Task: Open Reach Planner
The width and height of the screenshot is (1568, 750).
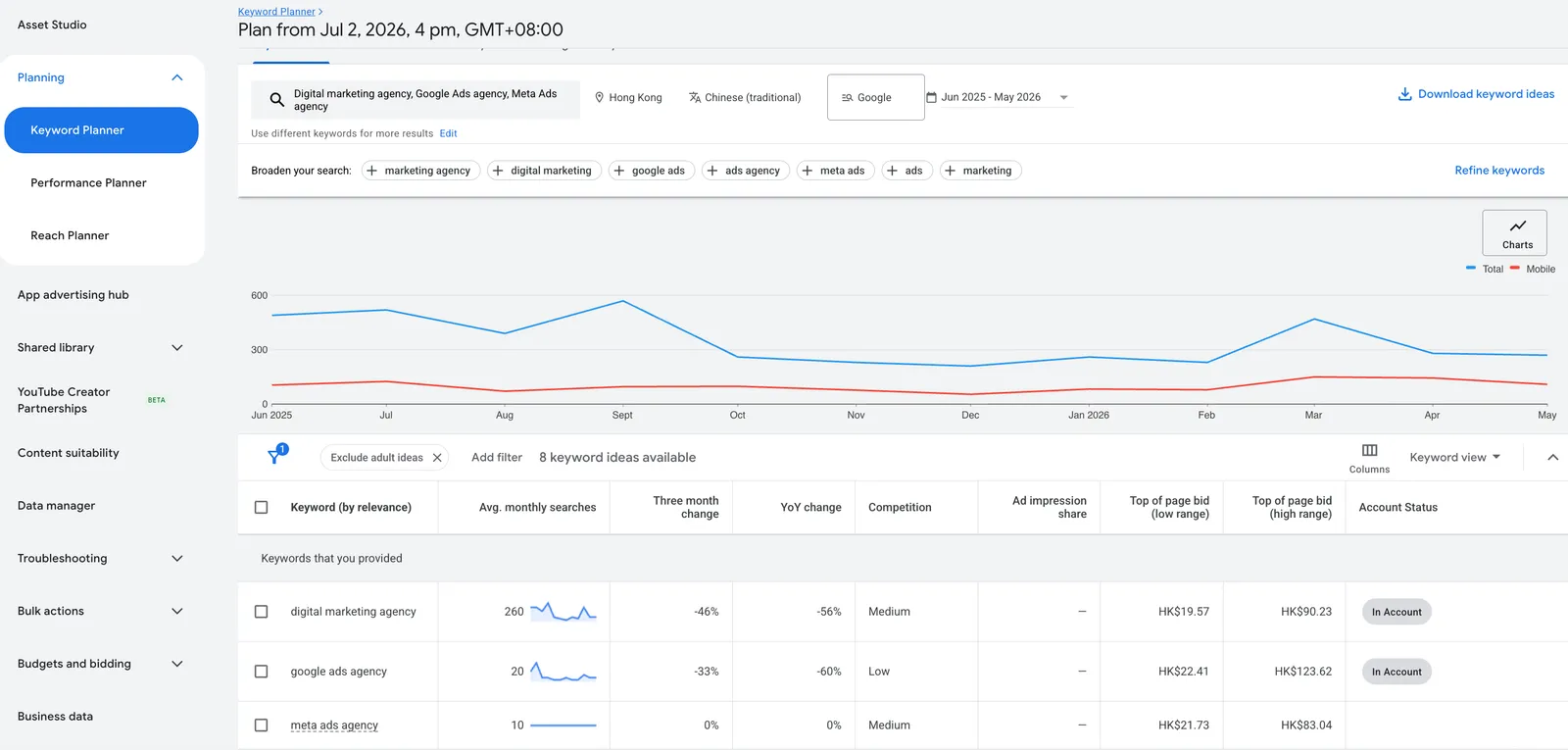Action: click(70, 236)
